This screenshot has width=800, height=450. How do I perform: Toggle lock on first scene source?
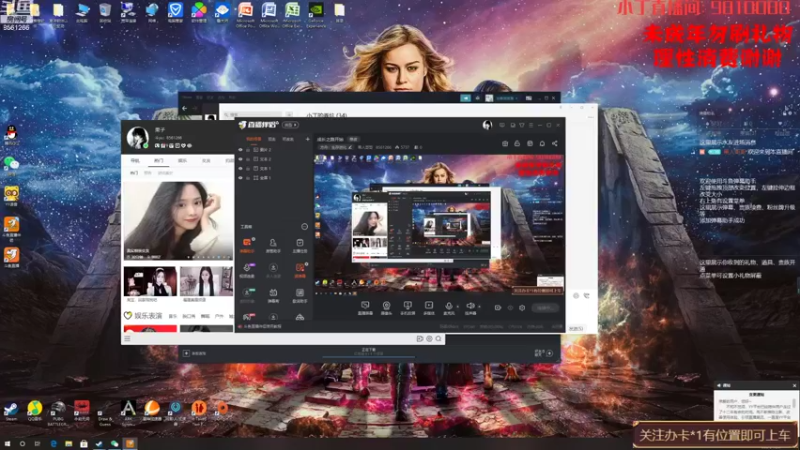(x=248, y=150)
